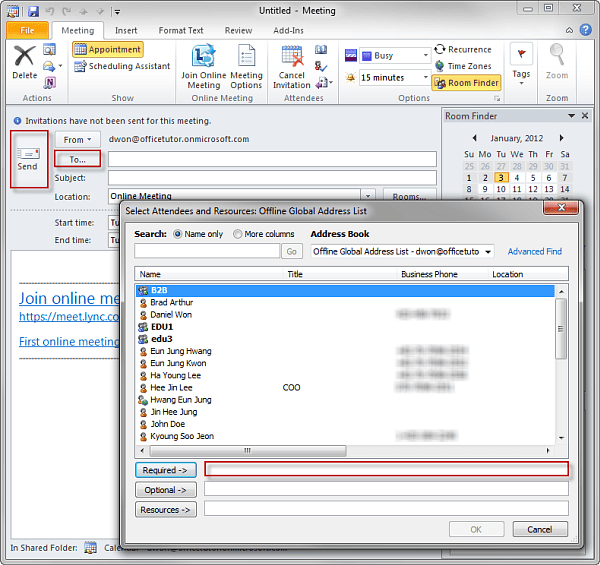Click Cancel Invitation icon
600x565 pixels.
tap(292, 67)
